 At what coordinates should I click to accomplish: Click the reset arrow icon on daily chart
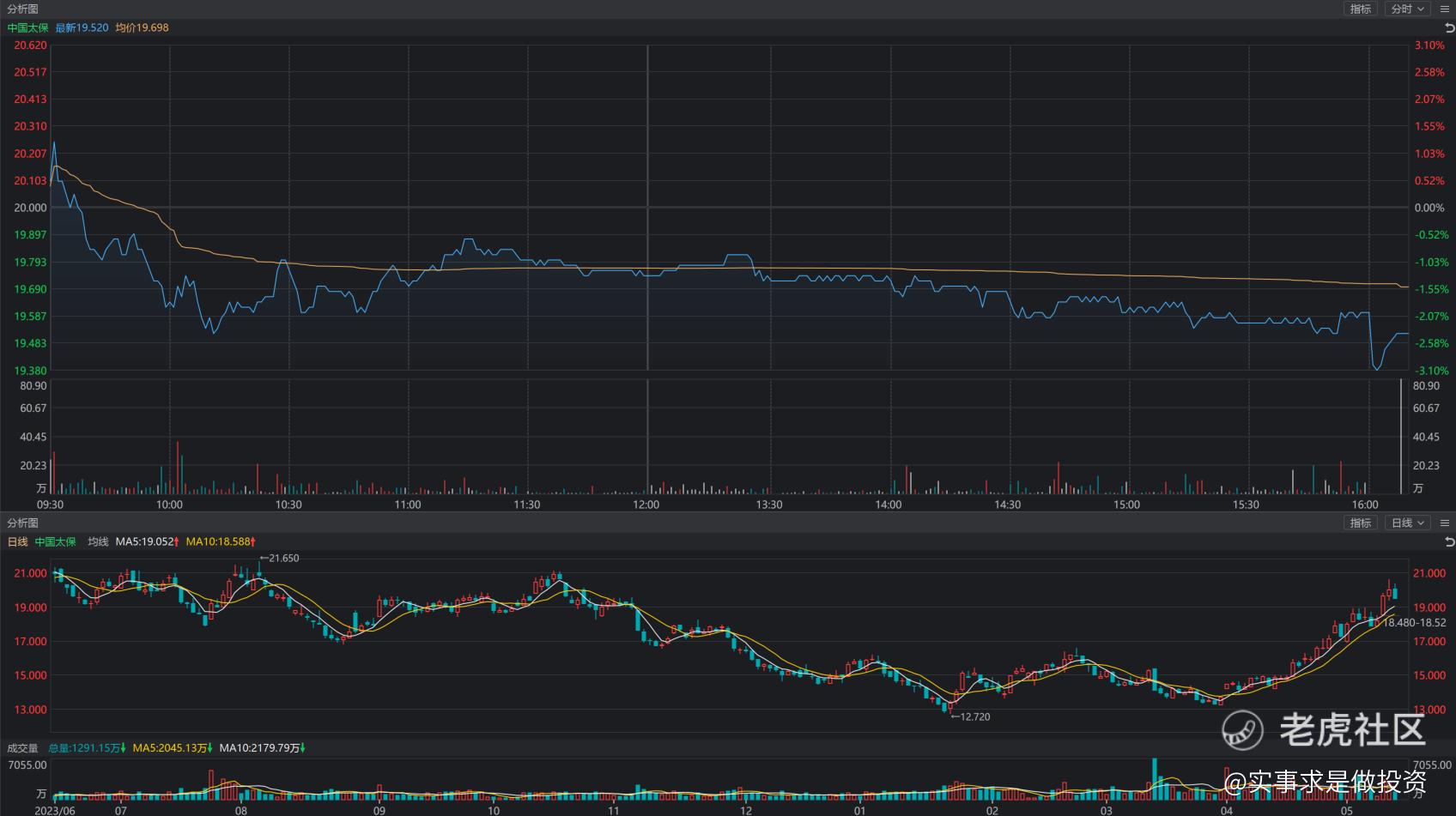point(1449,541)
